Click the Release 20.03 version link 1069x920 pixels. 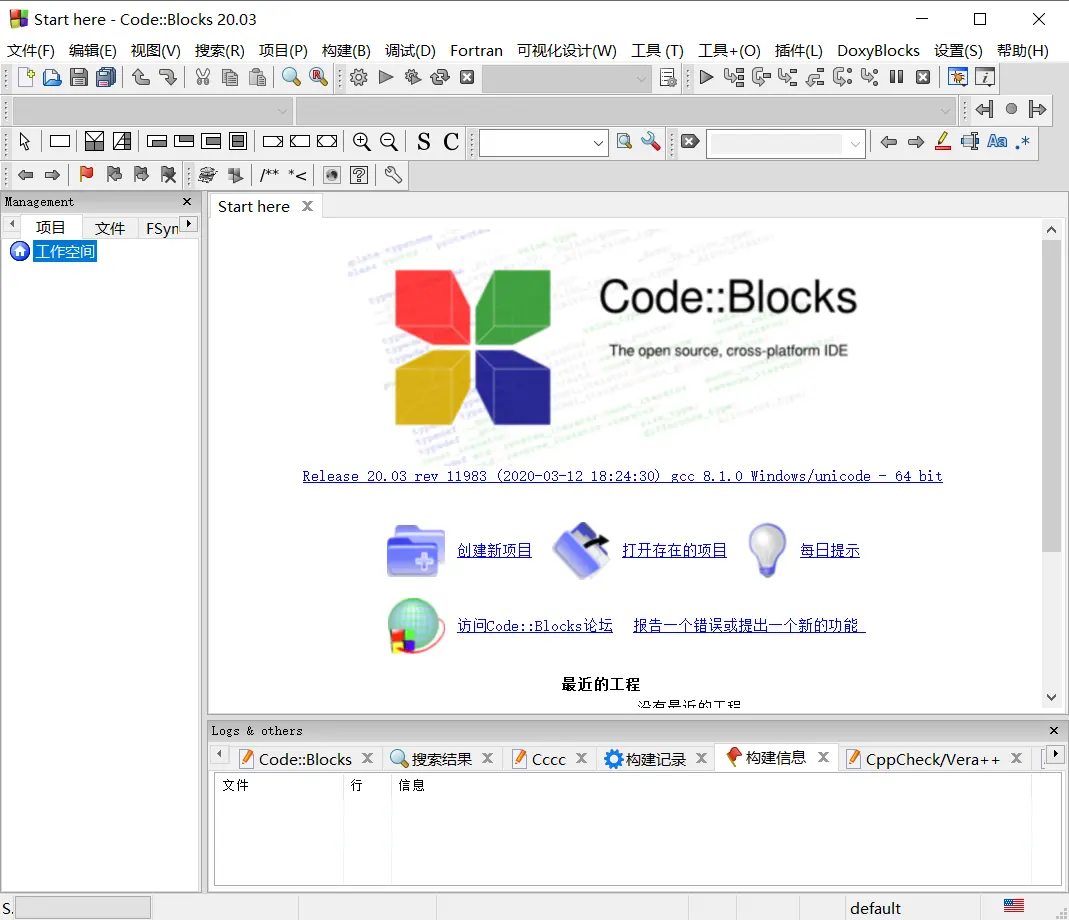click(x=622, y=476)
